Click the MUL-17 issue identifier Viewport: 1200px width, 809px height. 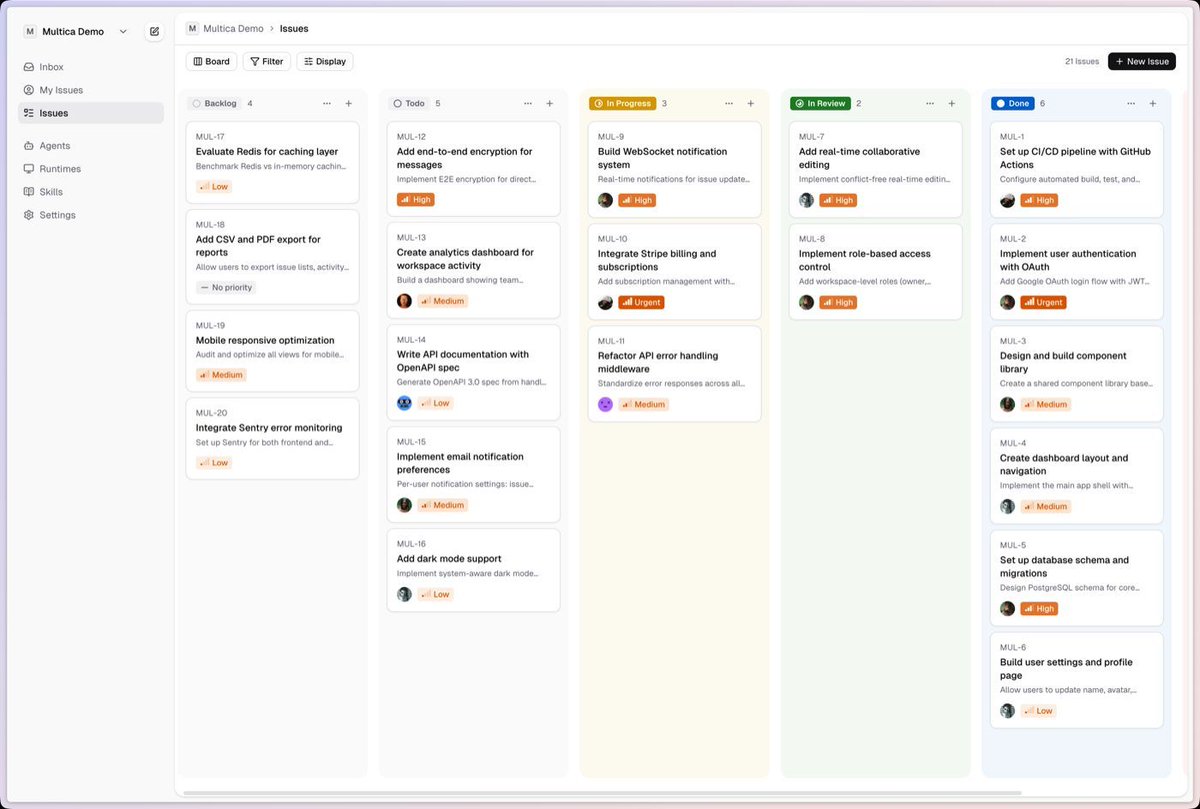click(210, 137)
